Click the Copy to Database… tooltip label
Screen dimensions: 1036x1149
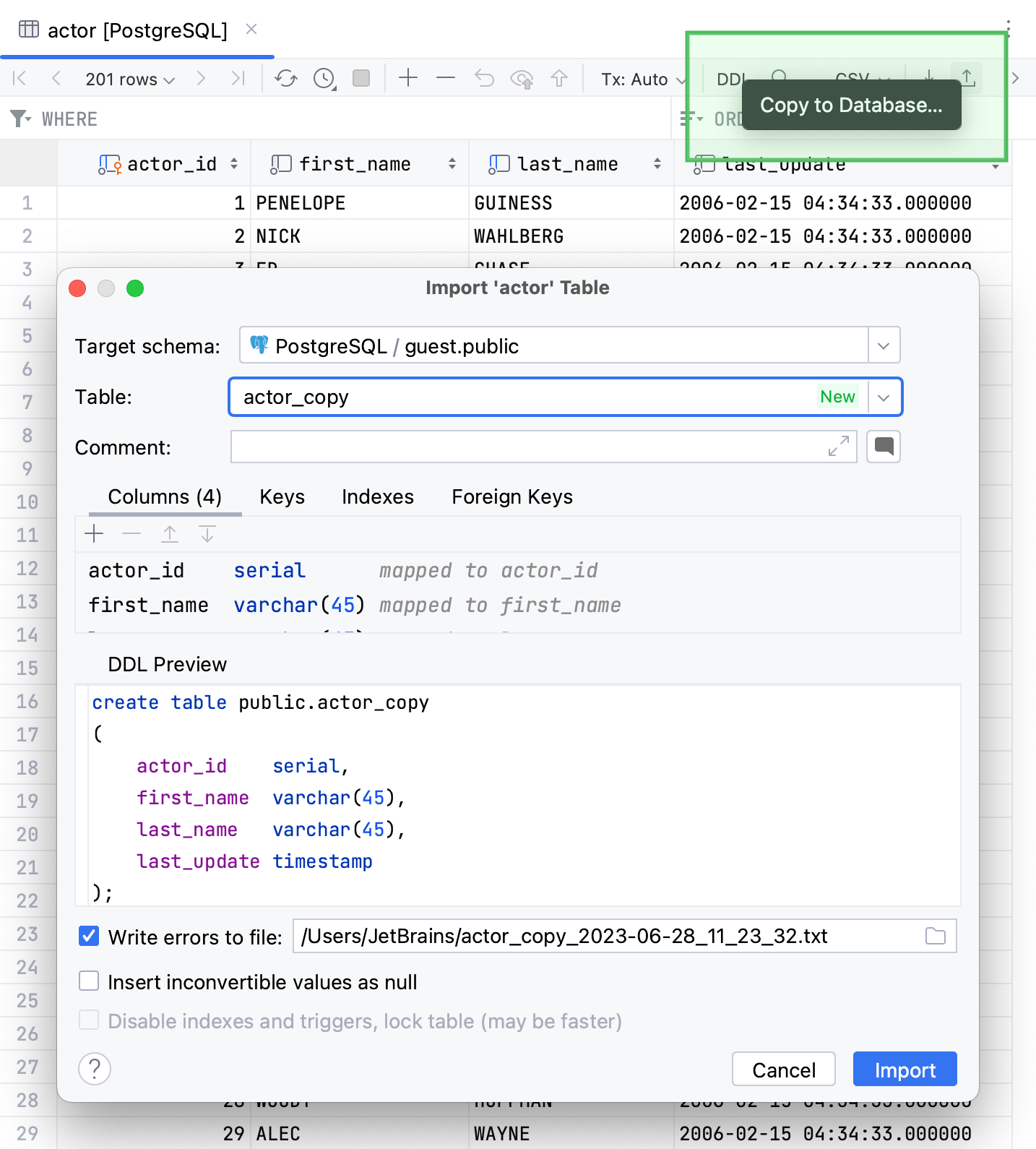tap(851, 105)
